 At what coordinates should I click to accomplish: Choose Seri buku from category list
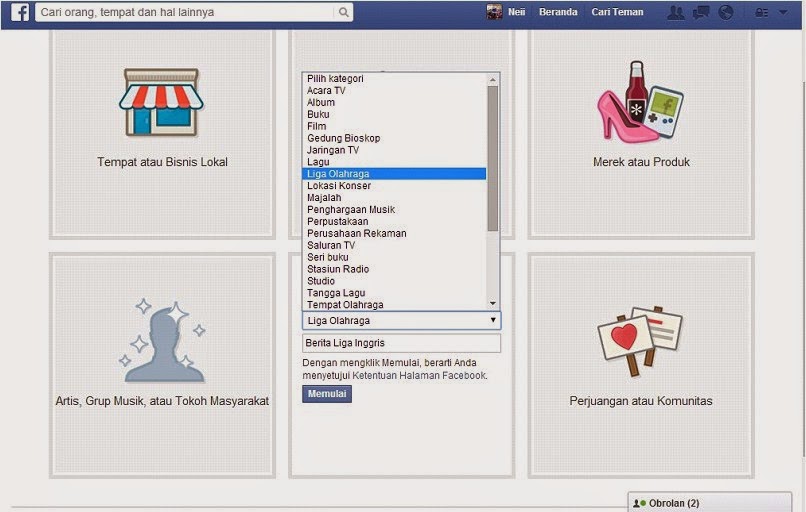394,257
